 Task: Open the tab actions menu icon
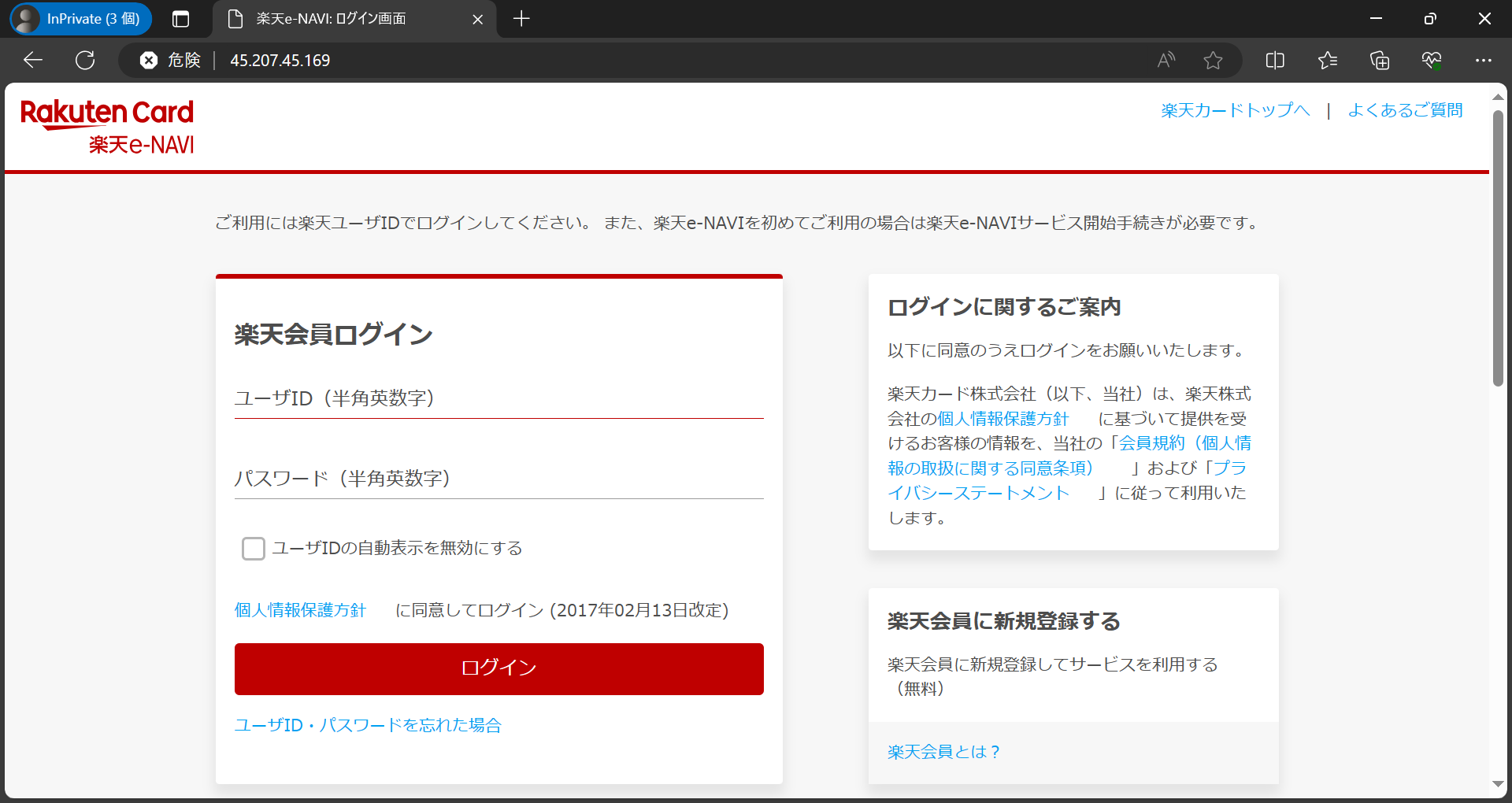point(180,19)
